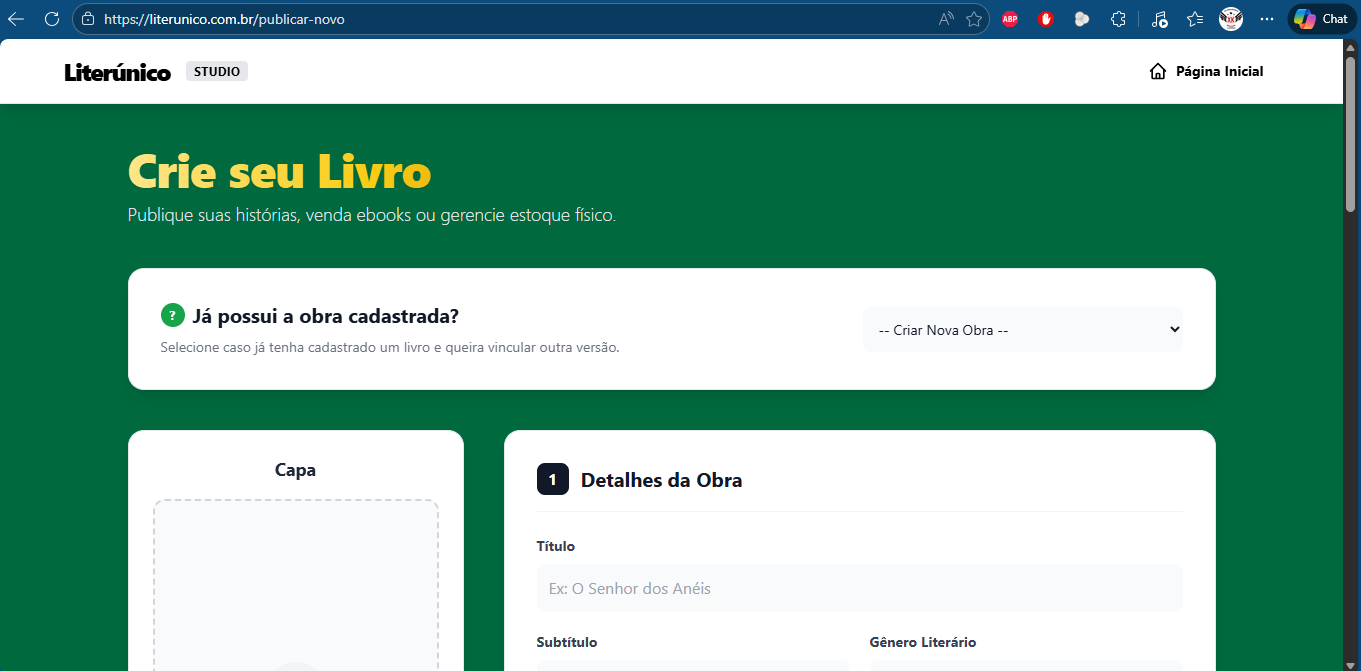
Task: Open the browser profile avatar
Action: point(1231,19)
